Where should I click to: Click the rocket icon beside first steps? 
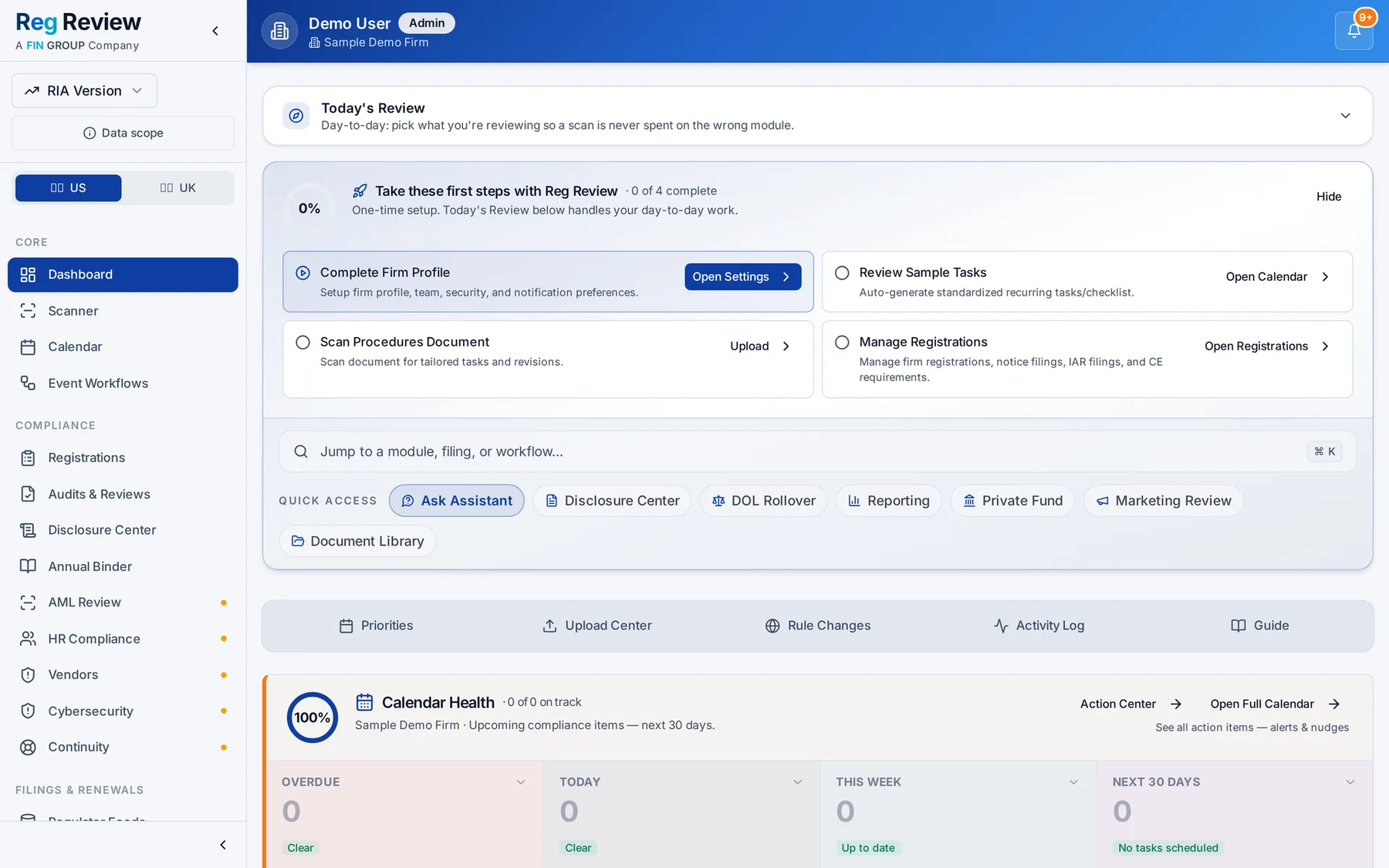click(360, 191)
